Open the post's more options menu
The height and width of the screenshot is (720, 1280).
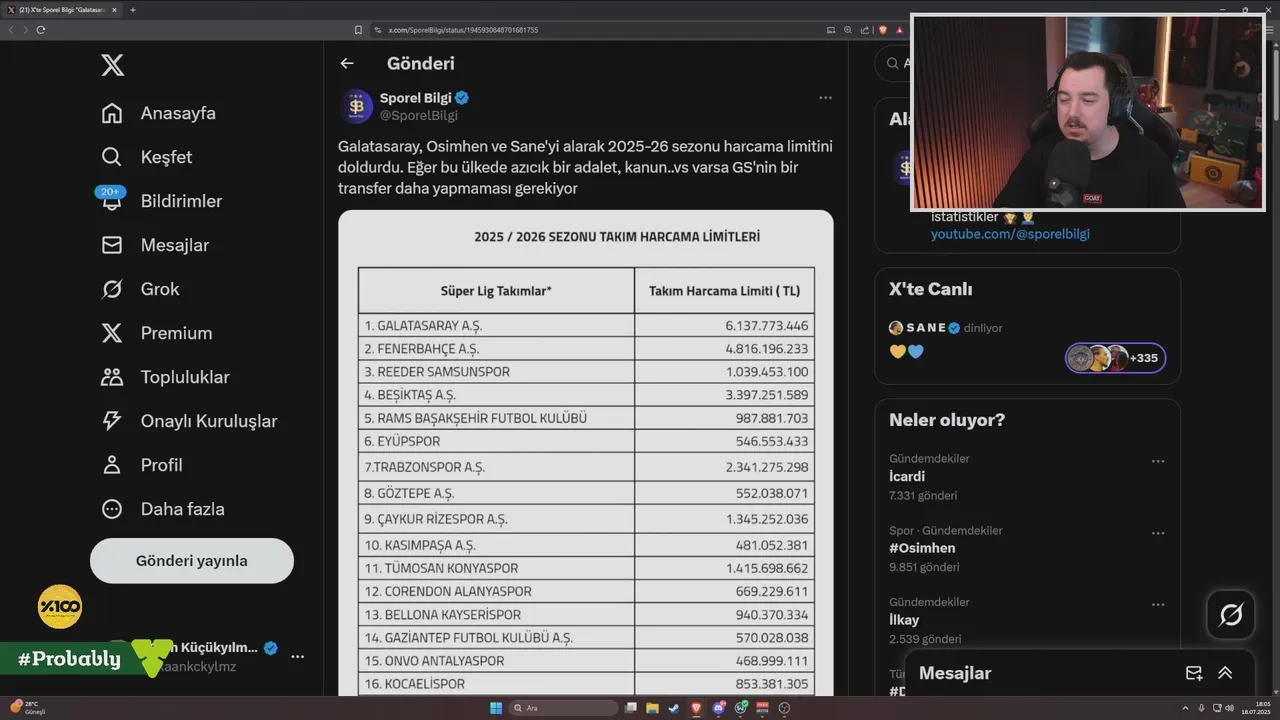[825, 98]
